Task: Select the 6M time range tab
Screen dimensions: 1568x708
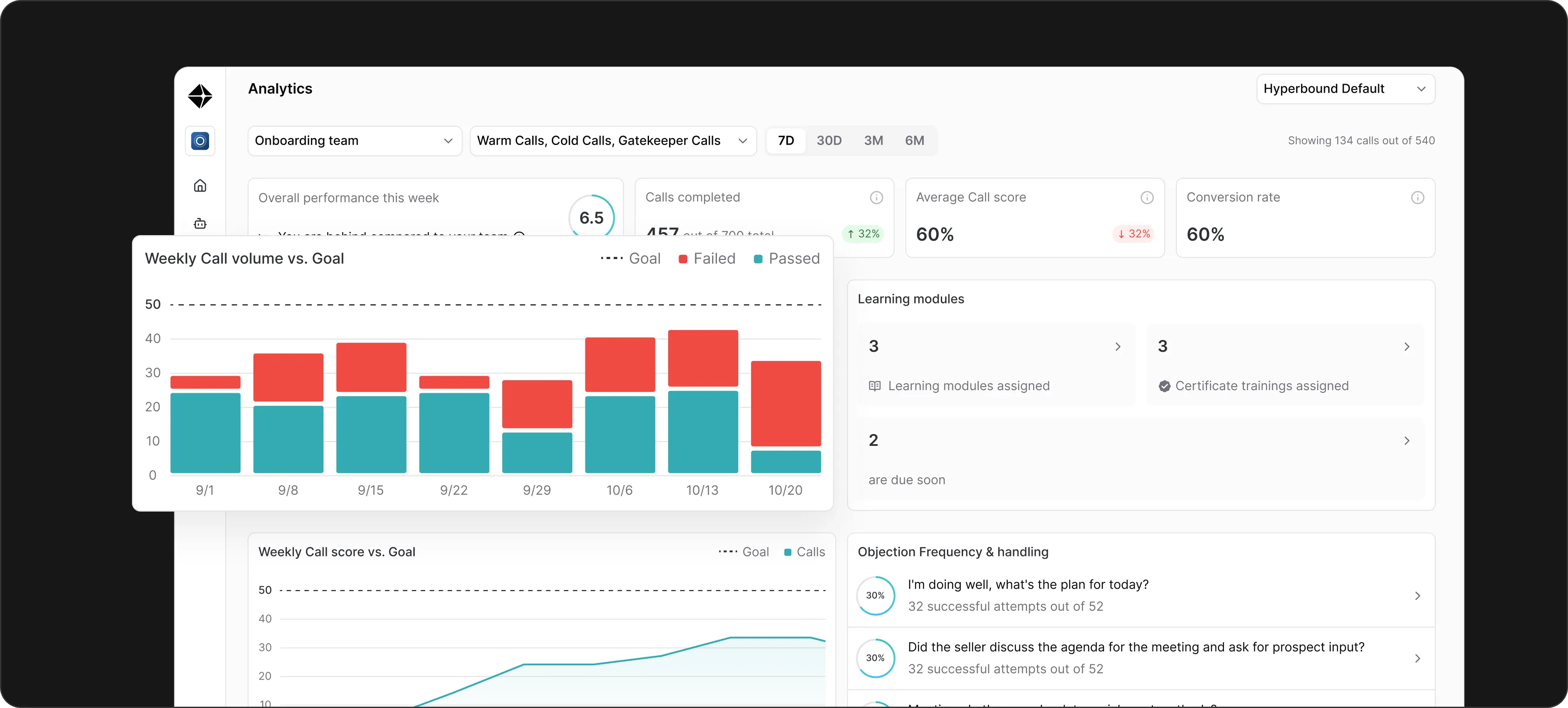Action: (915, 141)
